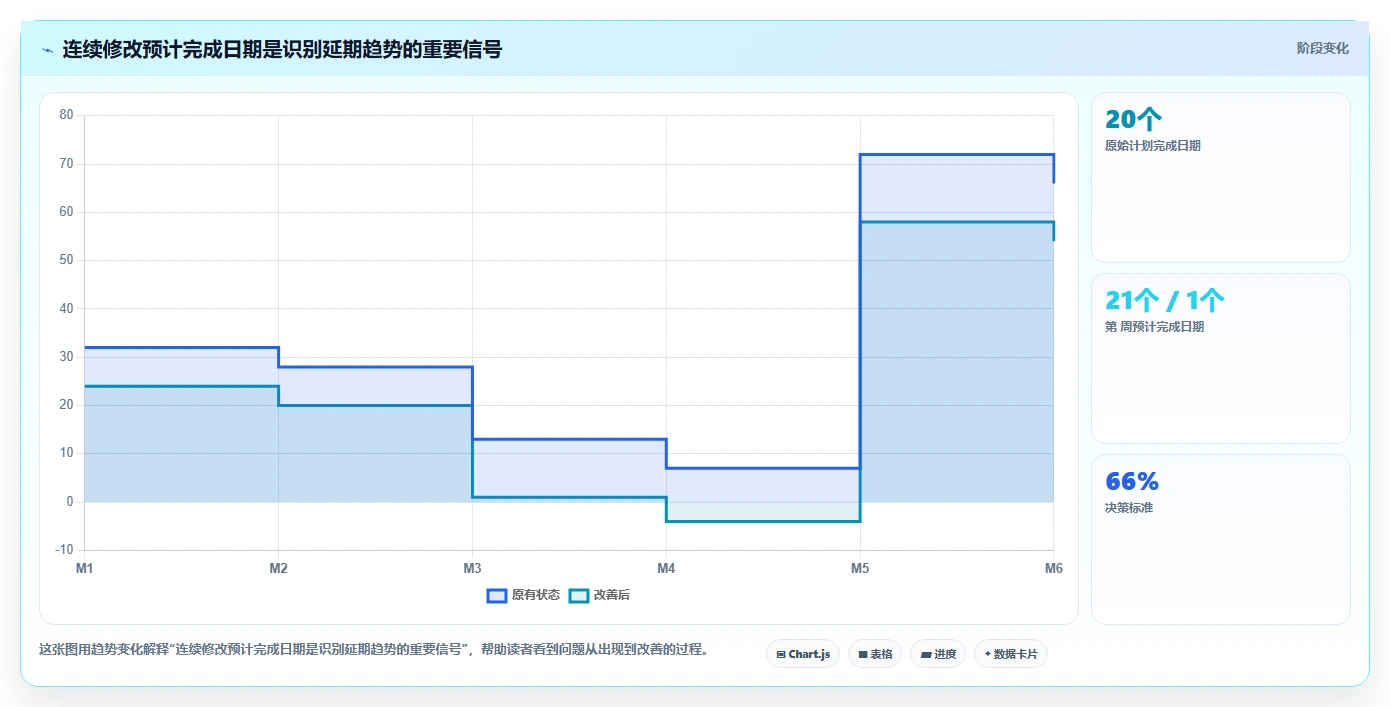
Task: Click the M6 axis label
Action: point(1053,569)
